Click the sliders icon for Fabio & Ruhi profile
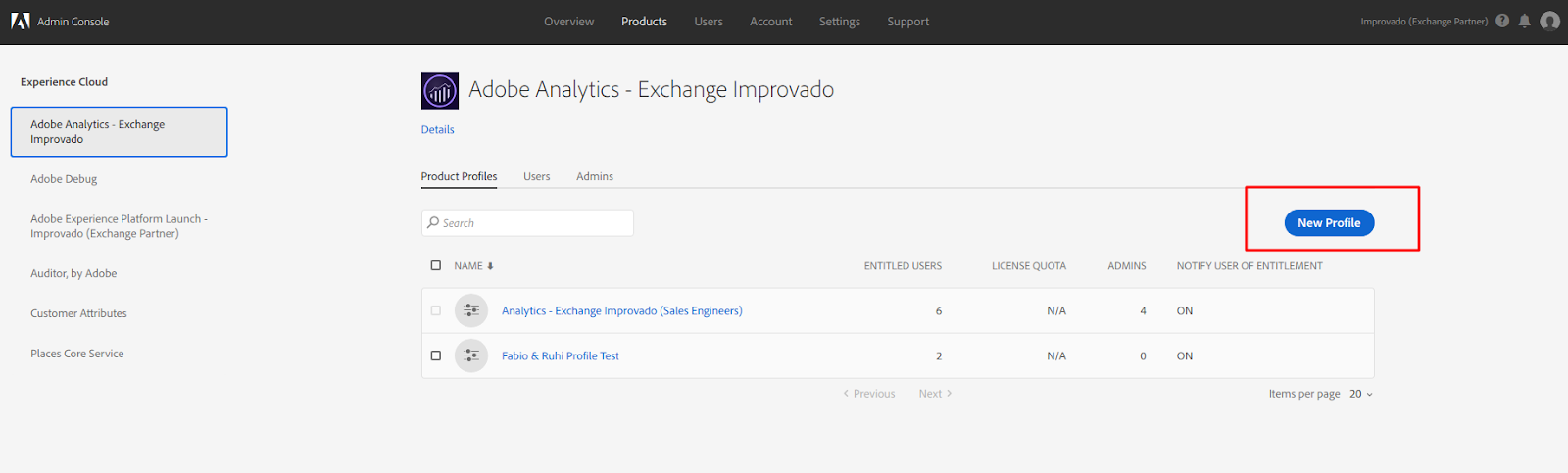Image resolution: width=1568 pixels, height=473 pixels. 471,355
